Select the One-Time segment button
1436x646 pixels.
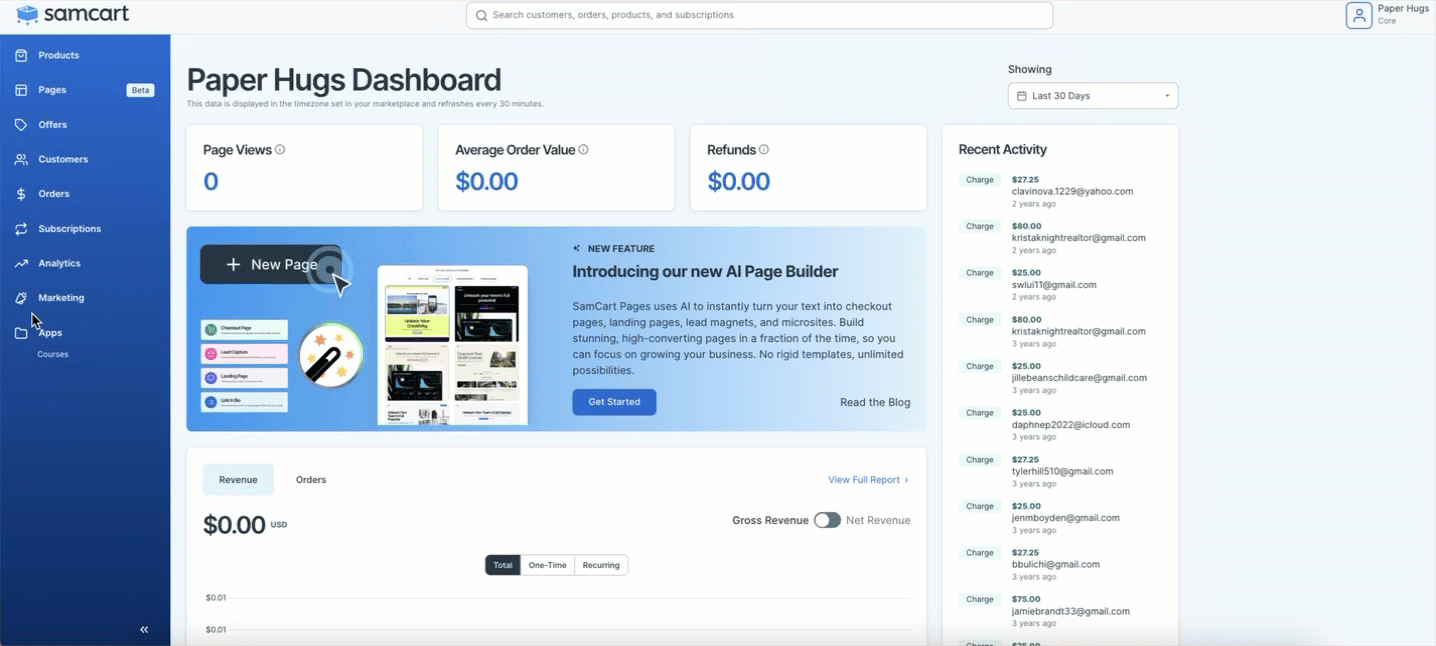tap(548, 565)
